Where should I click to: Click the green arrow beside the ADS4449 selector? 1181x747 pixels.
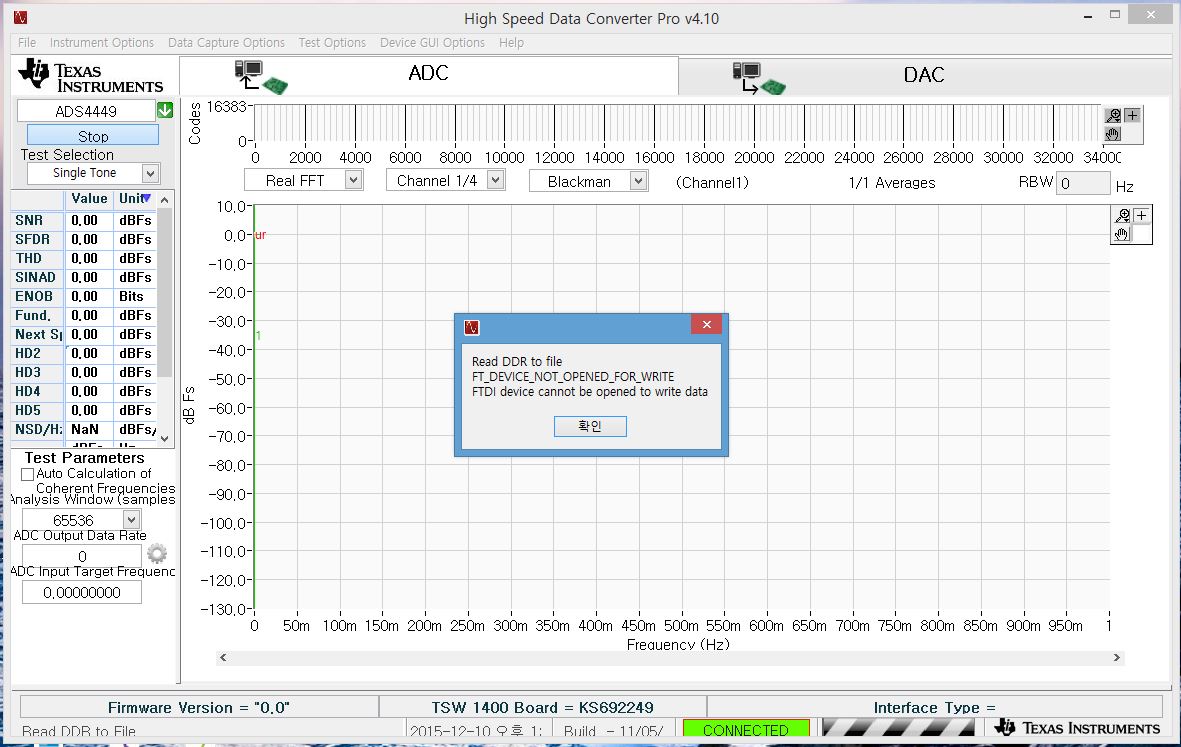[x=167, y=110]
